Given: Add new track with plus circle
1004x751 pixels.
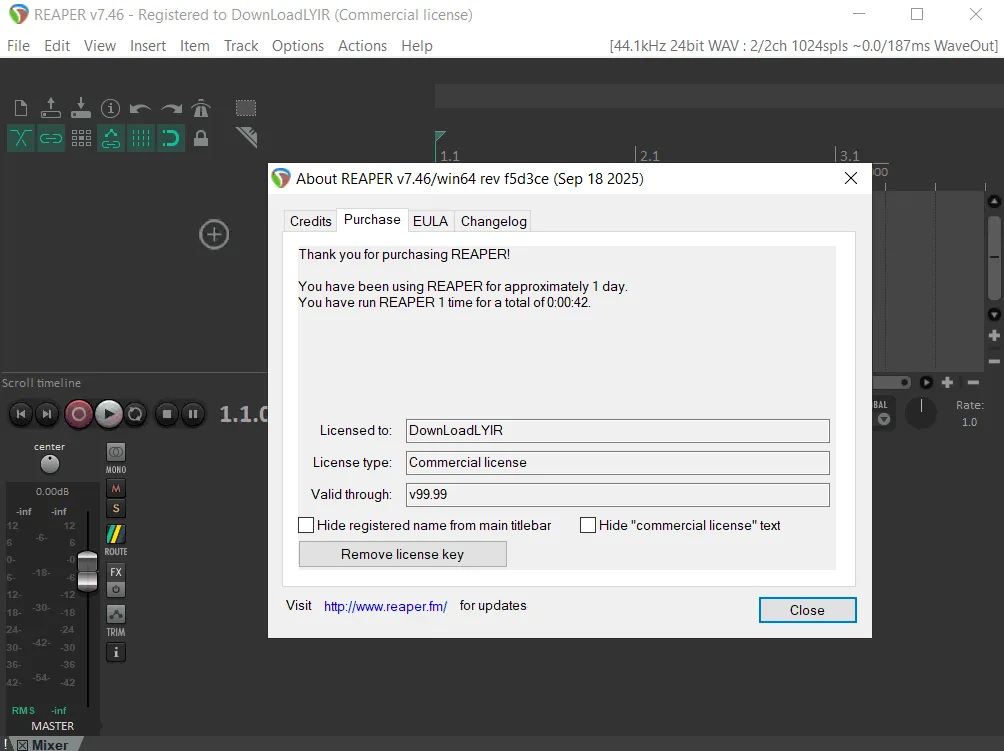Looking at the screenshot, I should pyautogui.click(x=214, y=234).
